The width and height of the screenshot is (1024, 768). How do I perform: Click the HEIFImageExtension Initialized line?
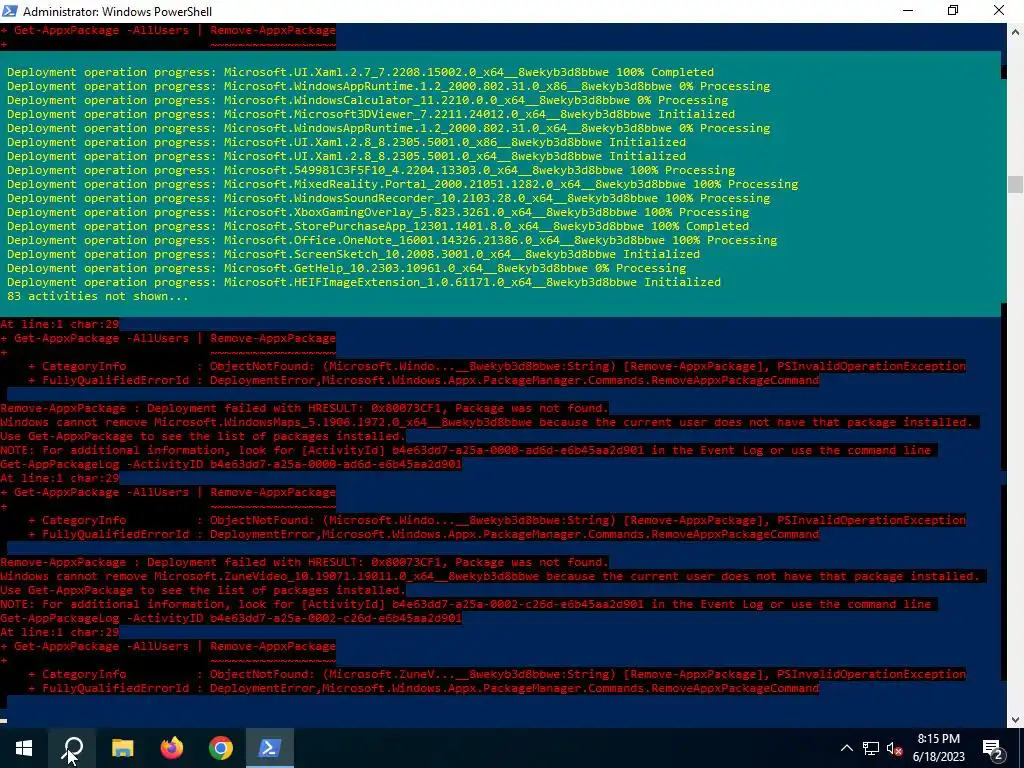(x=364, y=282)
